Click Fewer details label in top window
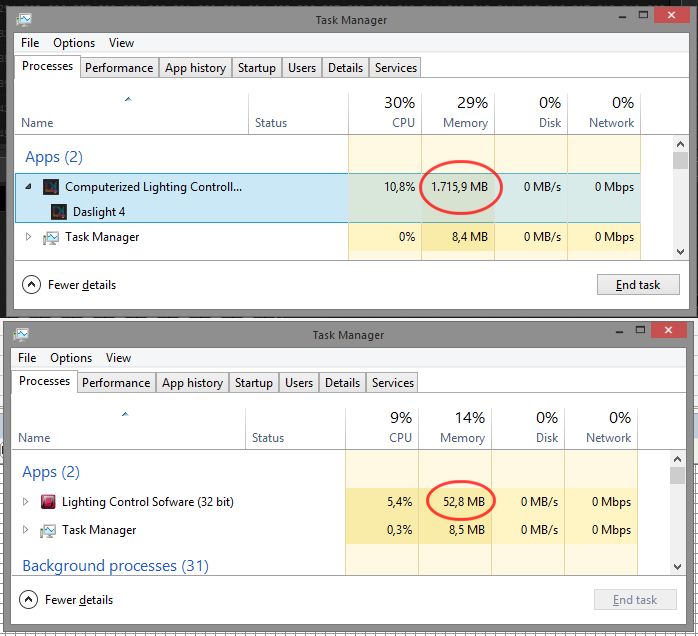The width and height of the screenshot is (698, 636). (82, 285)
